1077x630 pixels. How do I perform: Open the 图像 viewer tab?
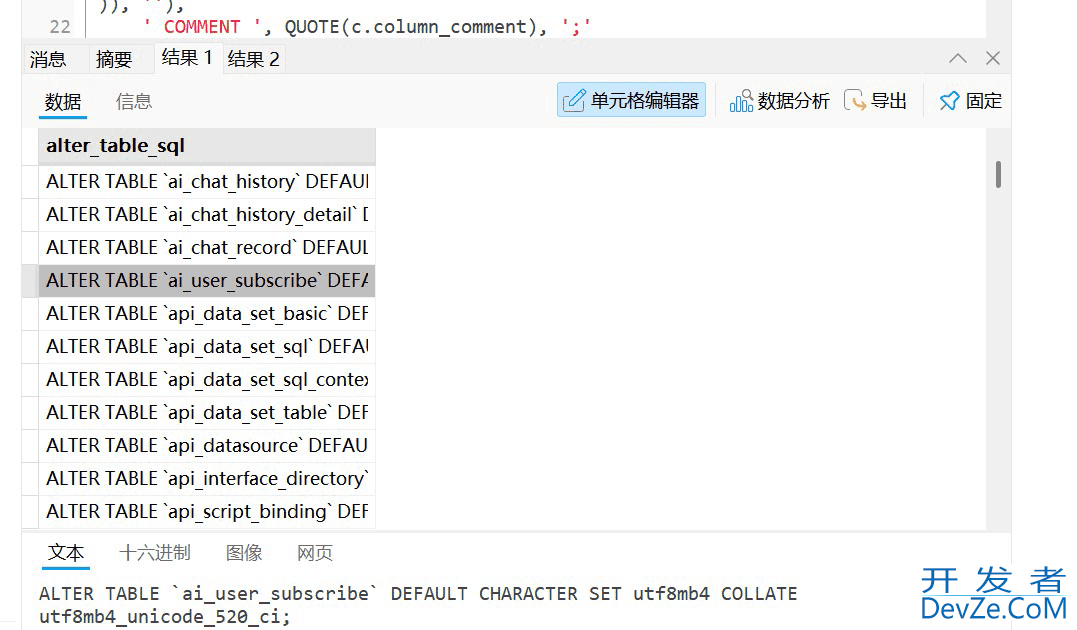[x=244, y=553]
